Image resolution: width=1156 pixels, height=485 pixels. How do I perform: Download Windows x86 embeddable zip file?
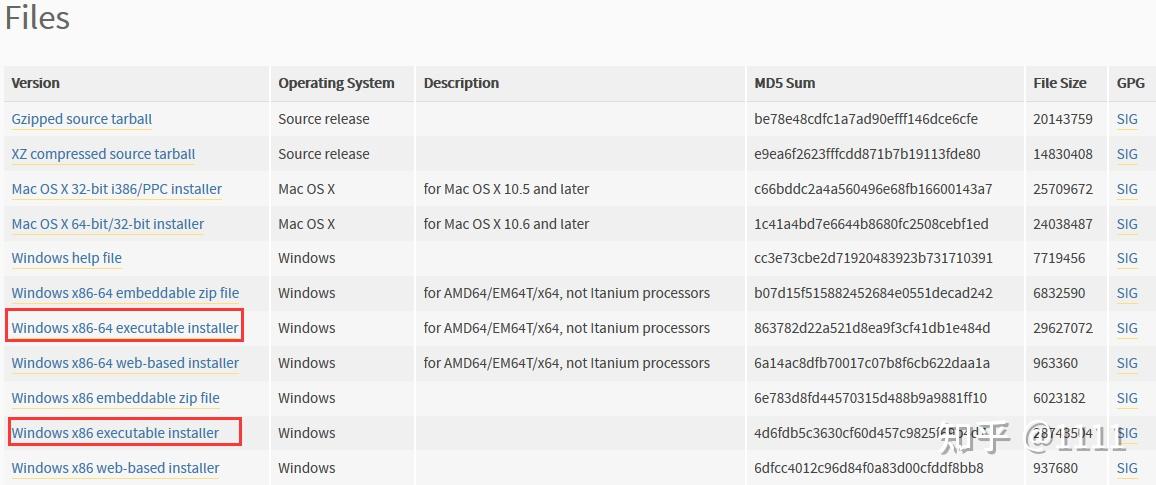[115, 398]
